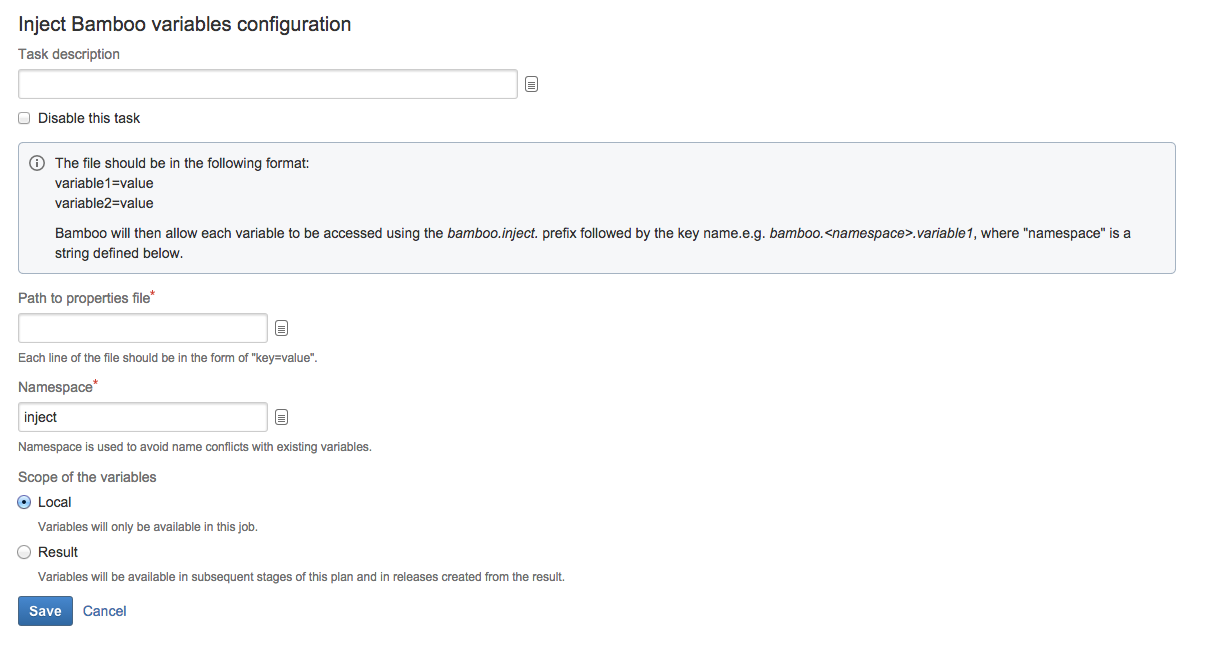Tick the Disable this task checkbox

point(24,118)
